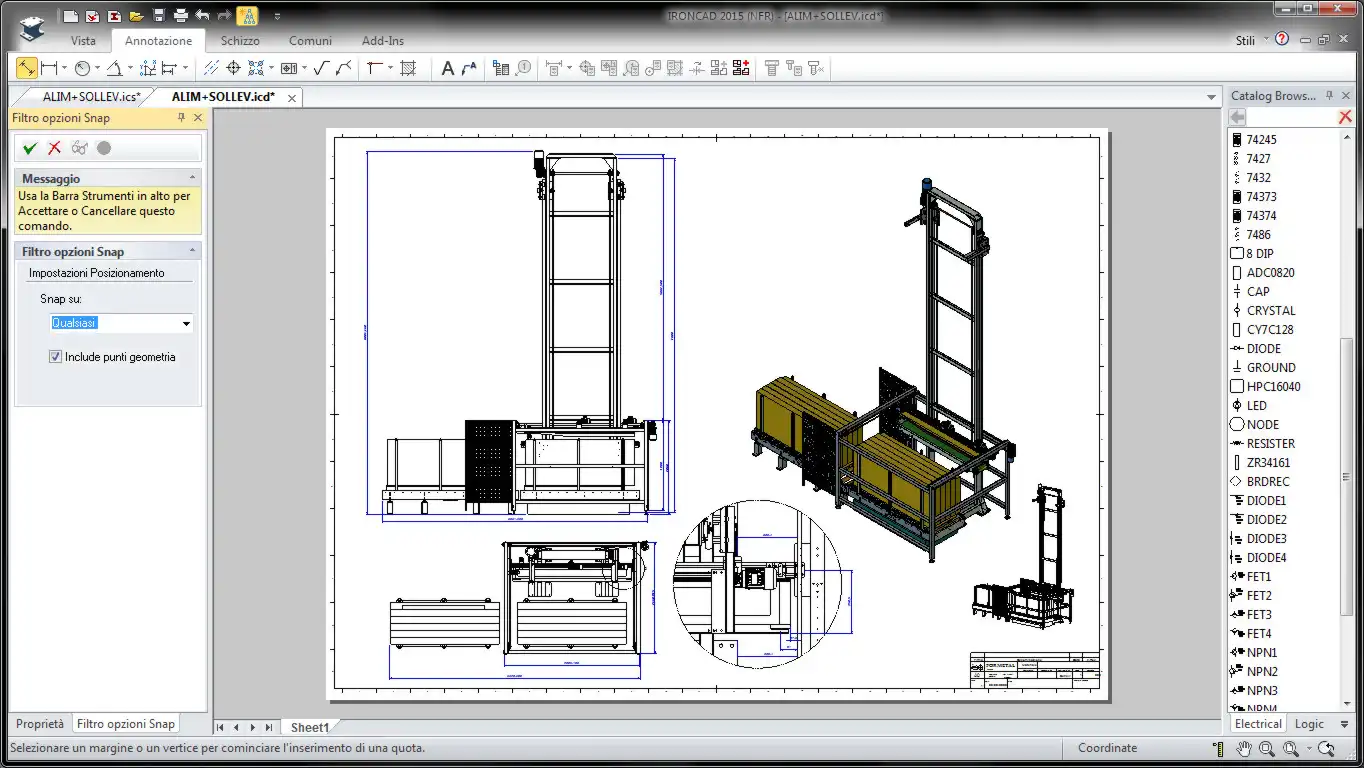Screen dimensions: 1364x768
Task: Toggle the Include punti geometria checkbox
Action: coord(56,357)
